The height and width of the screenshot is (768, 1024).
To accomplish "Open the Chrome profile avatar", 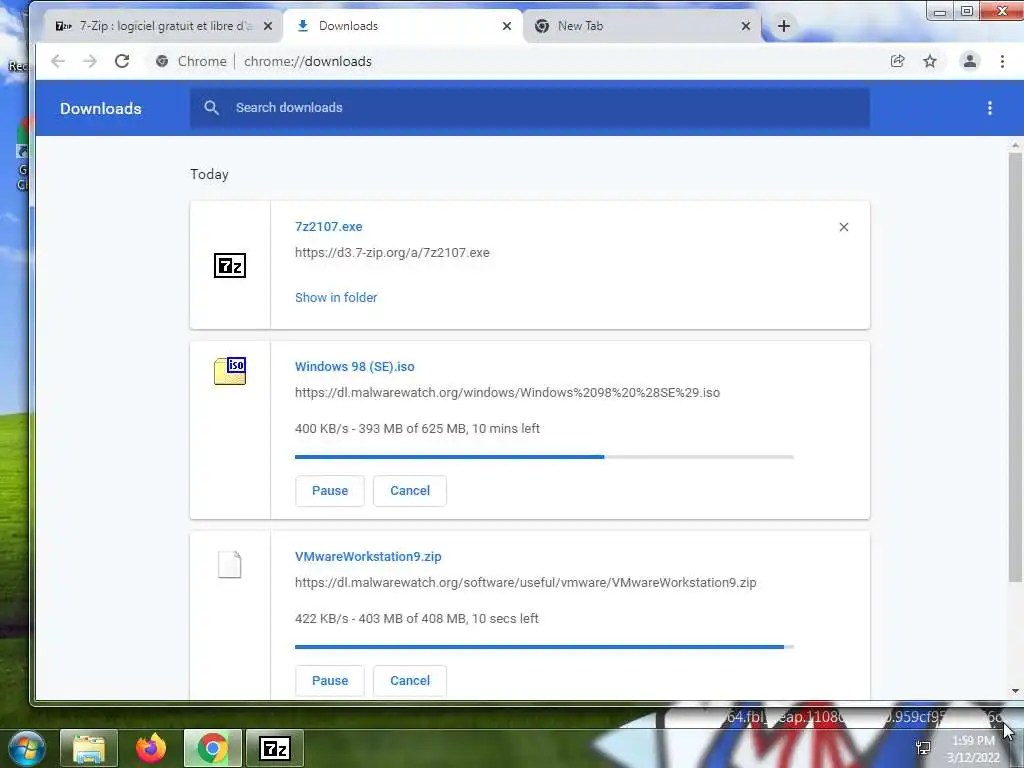I will pyautogui.click(x=970, y=61).
